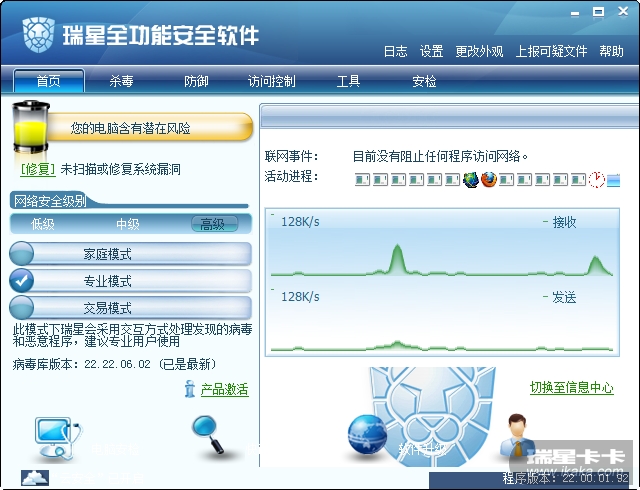The image size is (640, 490).
Task: Click the 产品激活 product activation link
Action: [224, 389]
